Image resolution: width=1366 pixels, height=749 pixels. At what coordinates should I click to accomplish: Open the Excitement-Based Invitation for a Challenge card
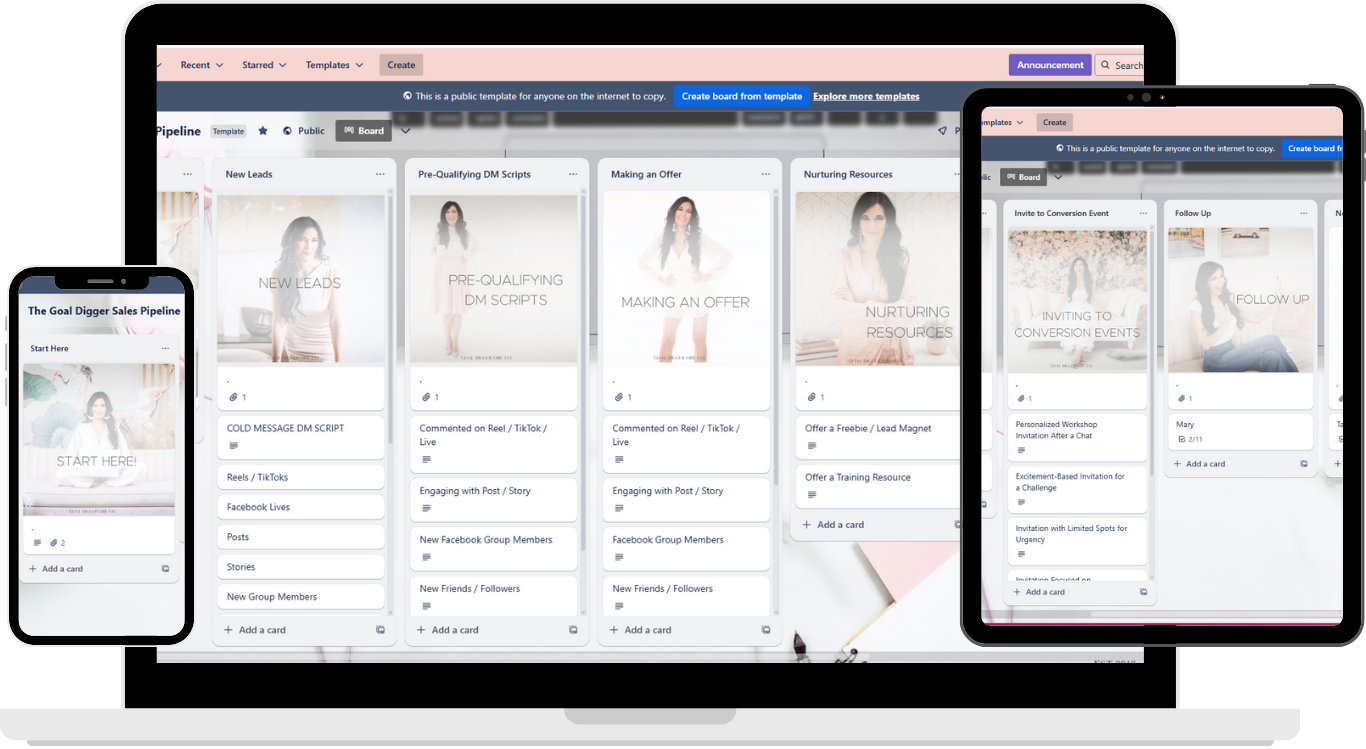(x=1077, y=489)
